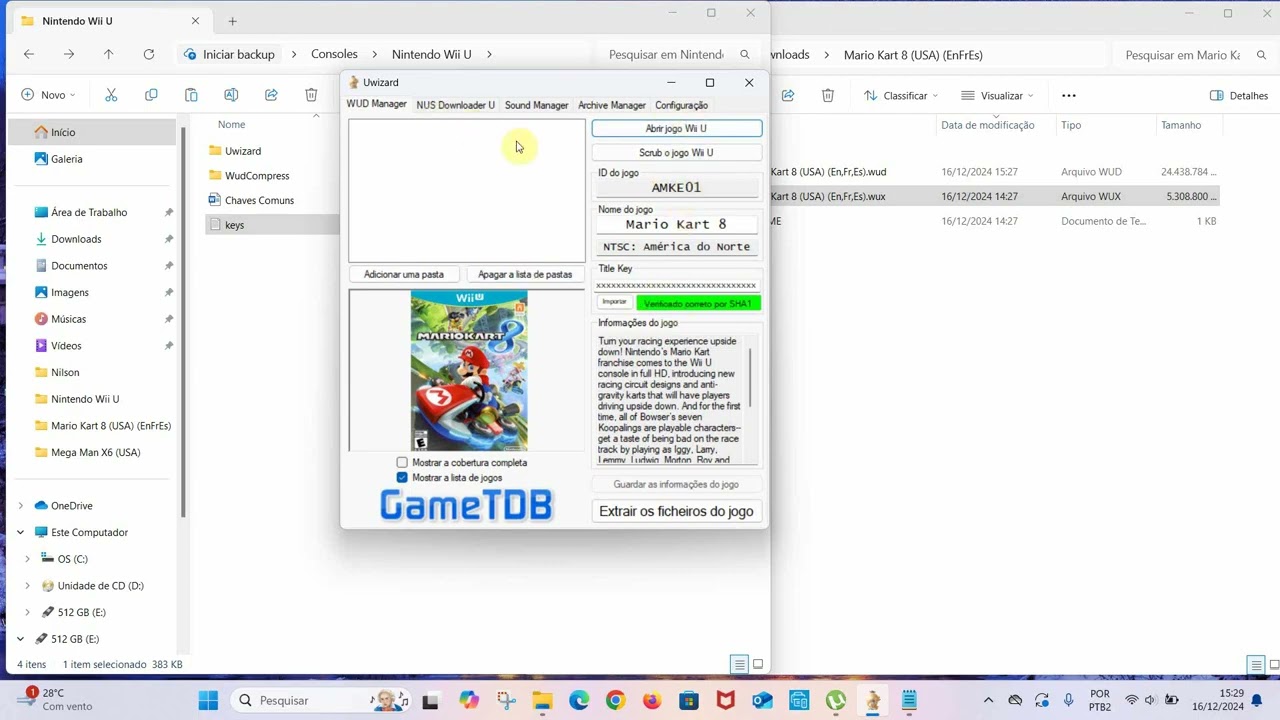Click the Importar title key button
The height and width of the screenshot is (720, 1280).
(x=614, y=302)
